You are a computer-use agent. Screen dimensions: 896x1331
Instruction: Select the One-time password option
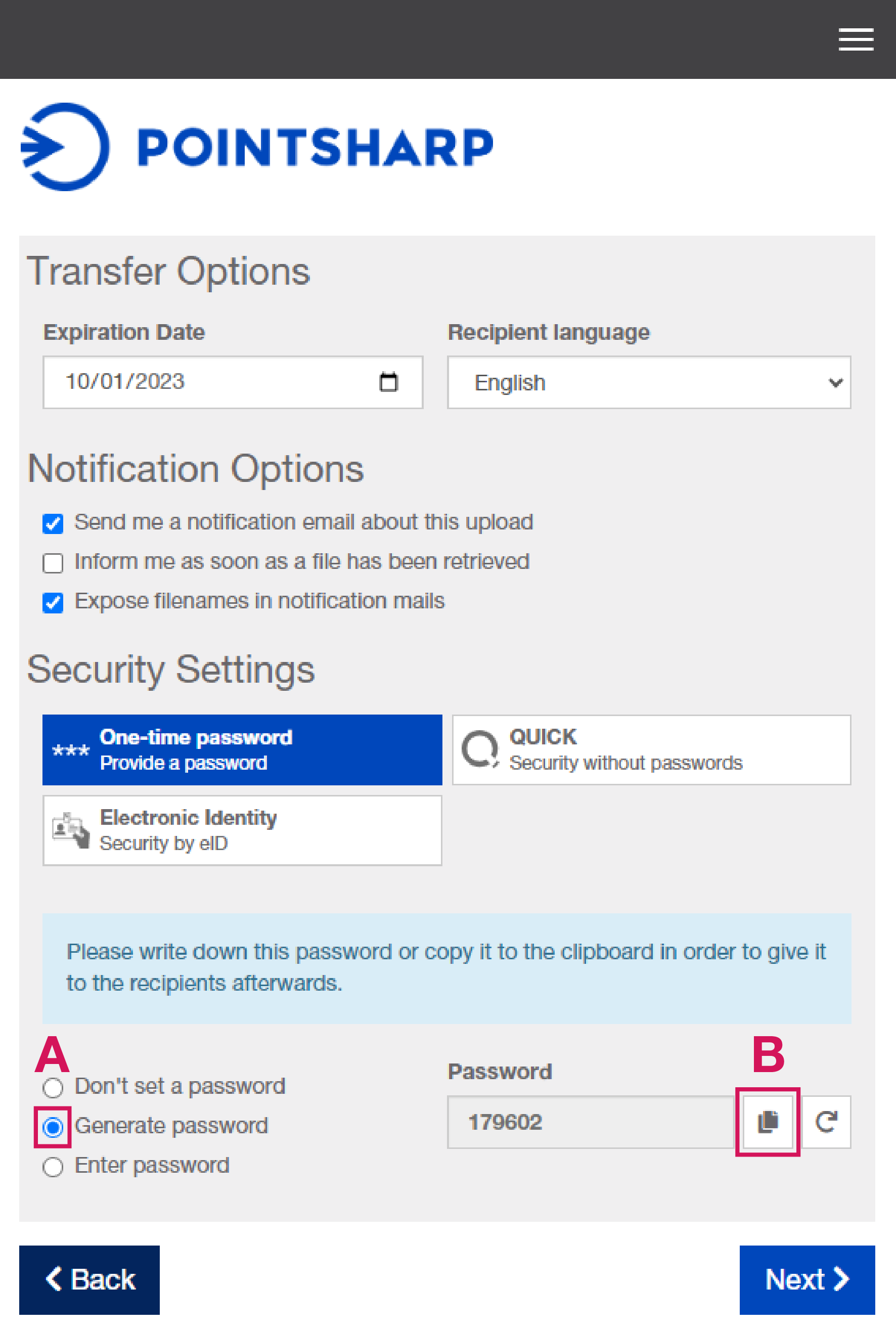tap(242, 749)
